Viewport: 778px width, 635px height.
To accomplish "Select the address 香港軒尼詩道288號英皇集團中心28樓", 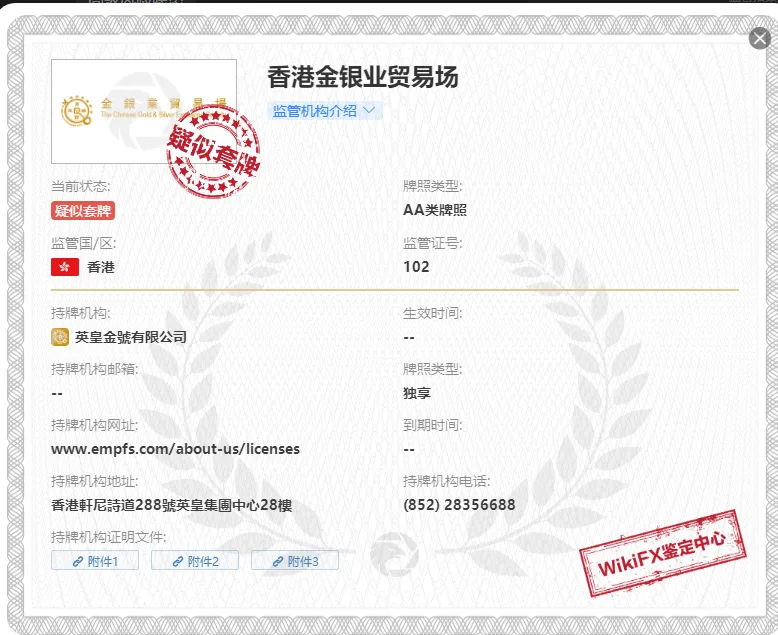I will point(172,505).
